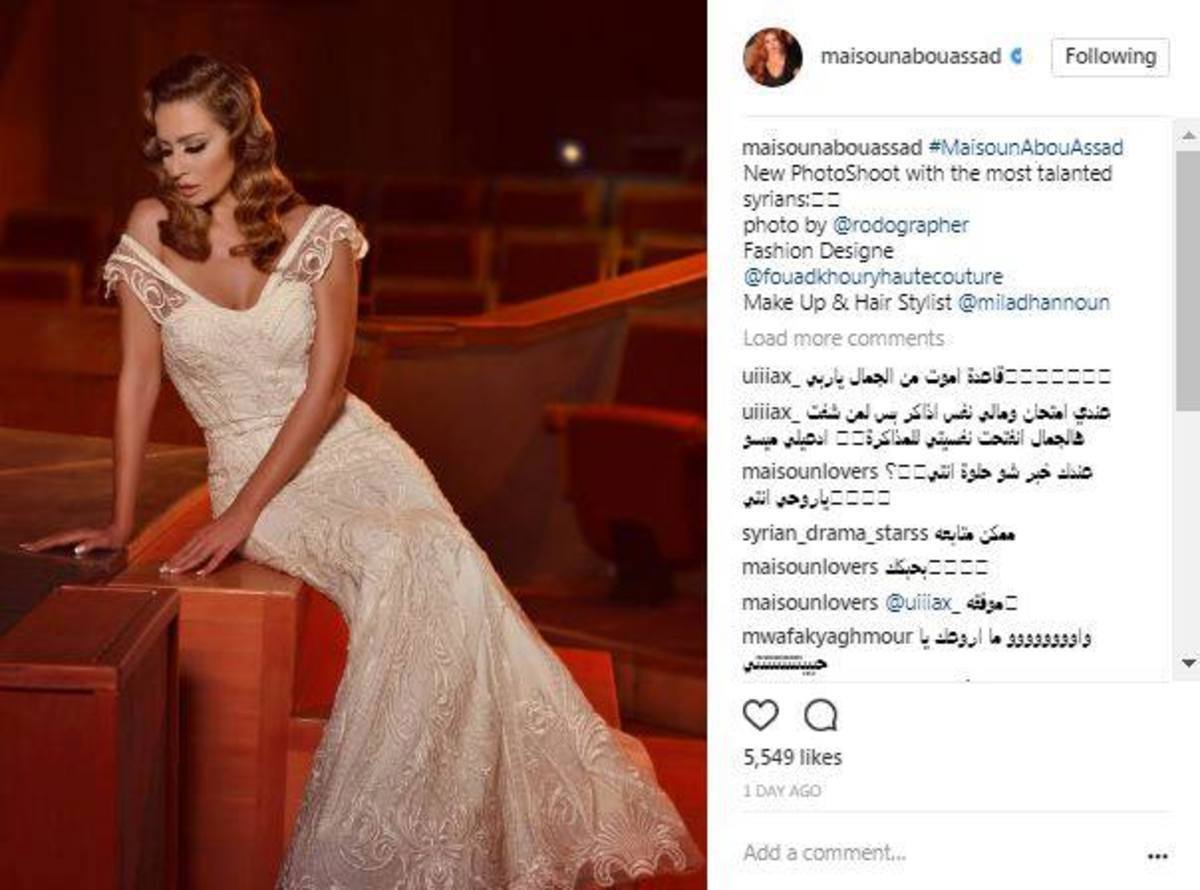Open the @fouadkhouryhautecouture mention link
The height and width of the screenshot is (890, 1200).
tap(872, 276)
